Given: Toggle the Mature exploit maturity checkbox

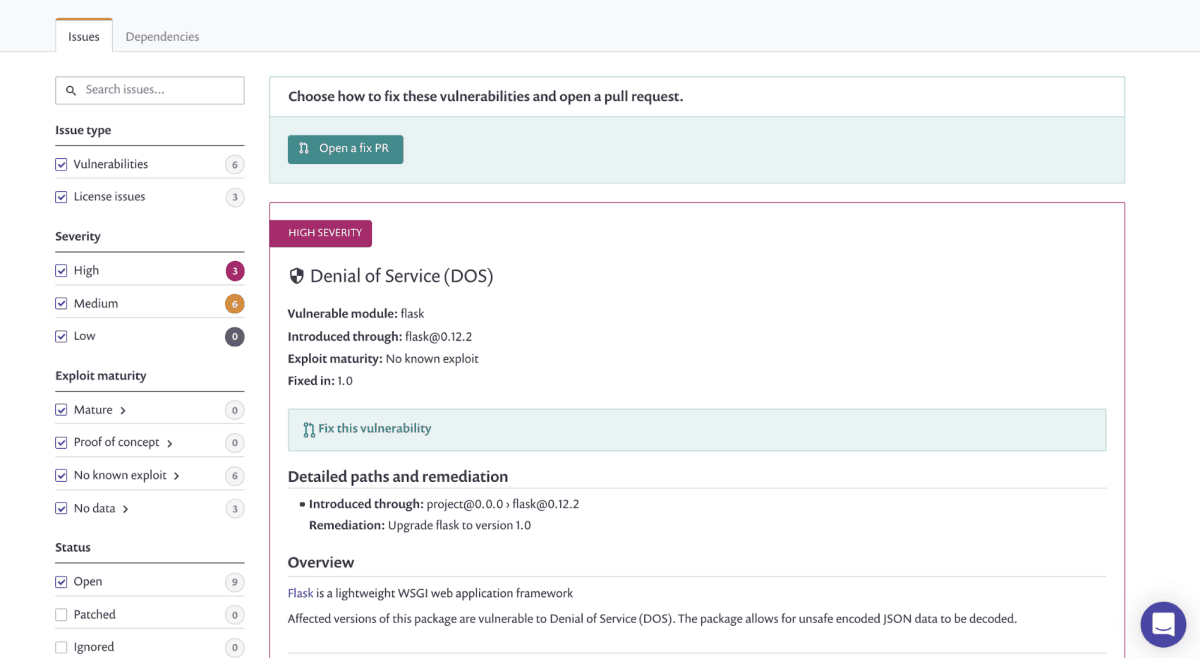Looking at the screenshot, I should 61,410.
